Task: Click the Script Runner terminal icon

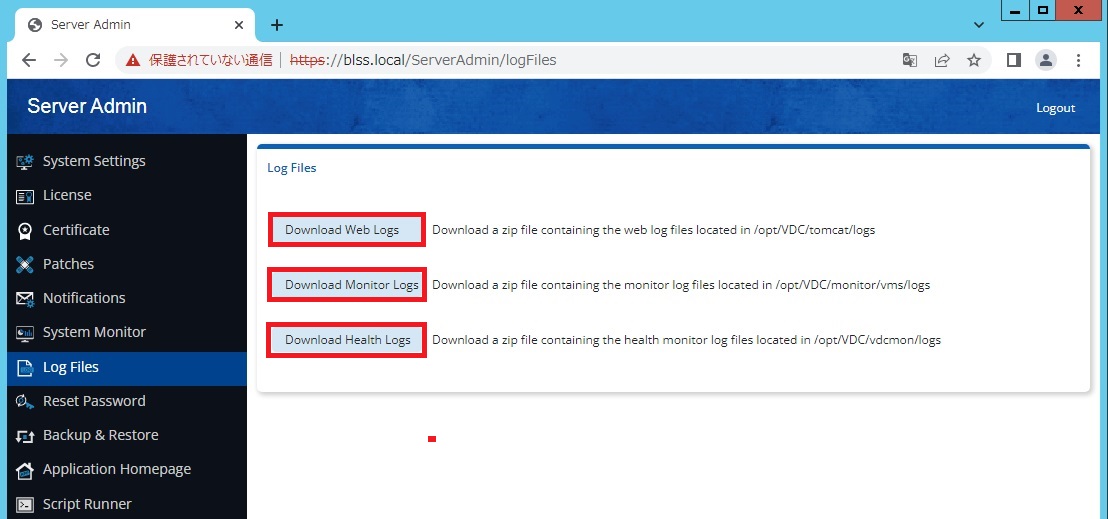Action: point(25,504)
